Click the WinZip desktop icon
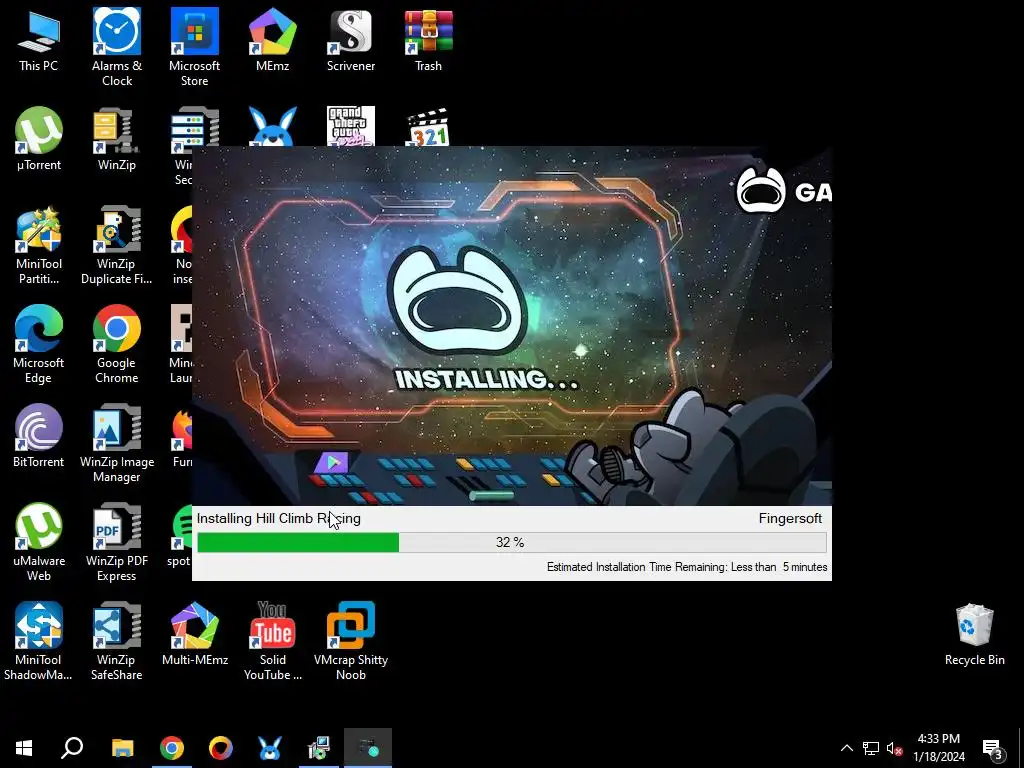 [117, 139]
